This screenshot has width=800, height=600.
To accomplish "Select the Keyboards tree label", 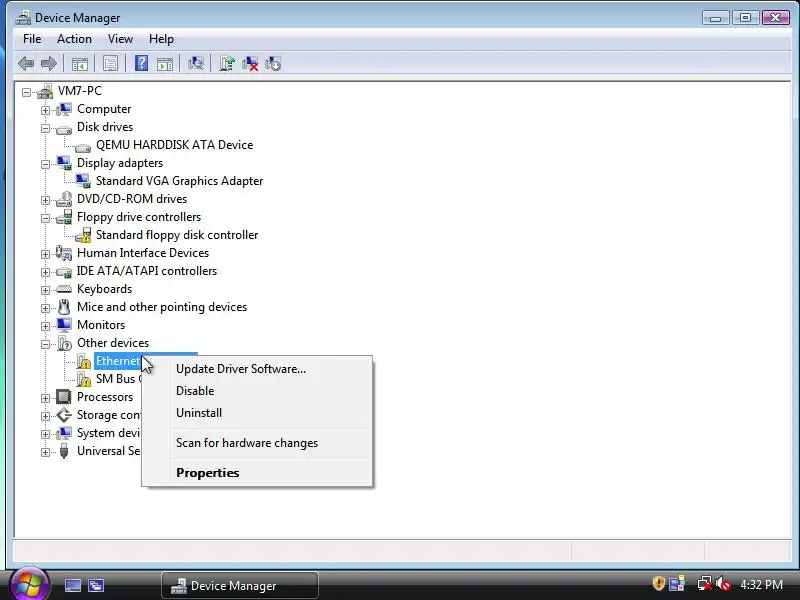I will coord(105,289).
